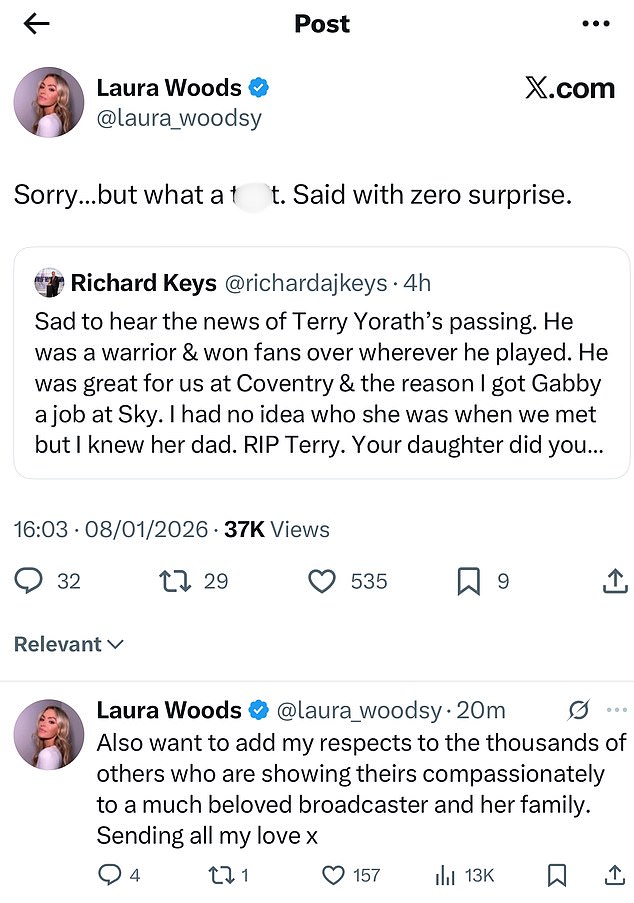The image size is (634, 903).
Task: Share Laura Woods' reply
Action: [x=612, y=875]
